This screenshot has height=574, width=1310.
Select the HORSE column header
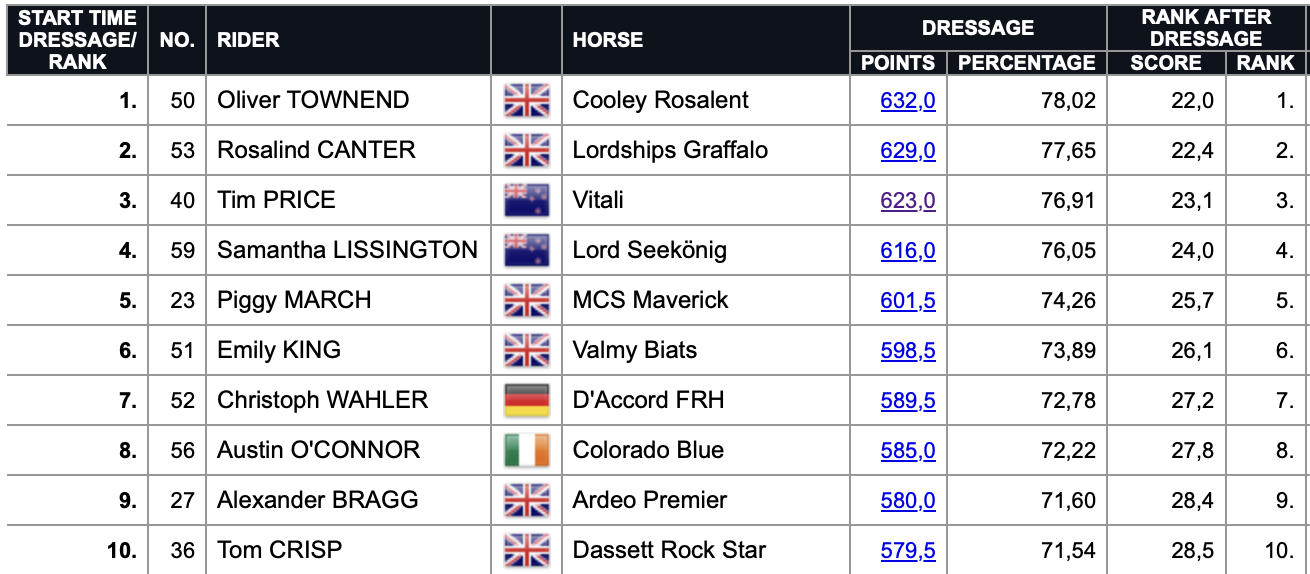[x=608, y=40]
